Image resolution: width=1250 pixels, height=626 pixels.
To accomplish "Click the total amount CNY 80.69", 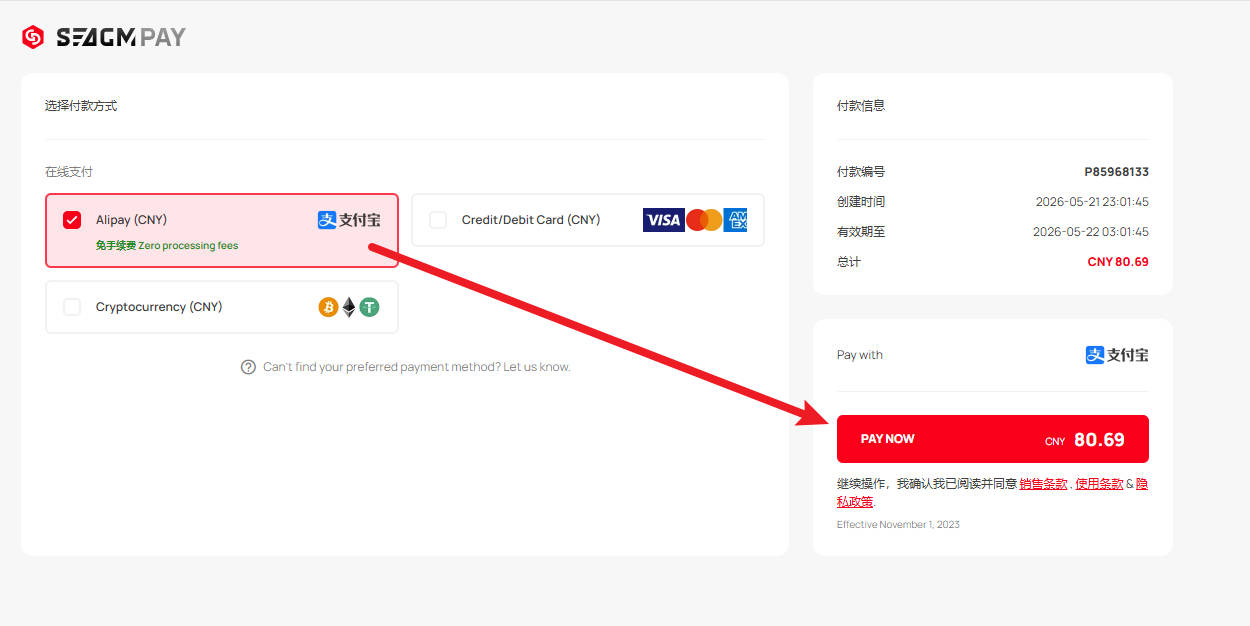I will click(1118, 262).
